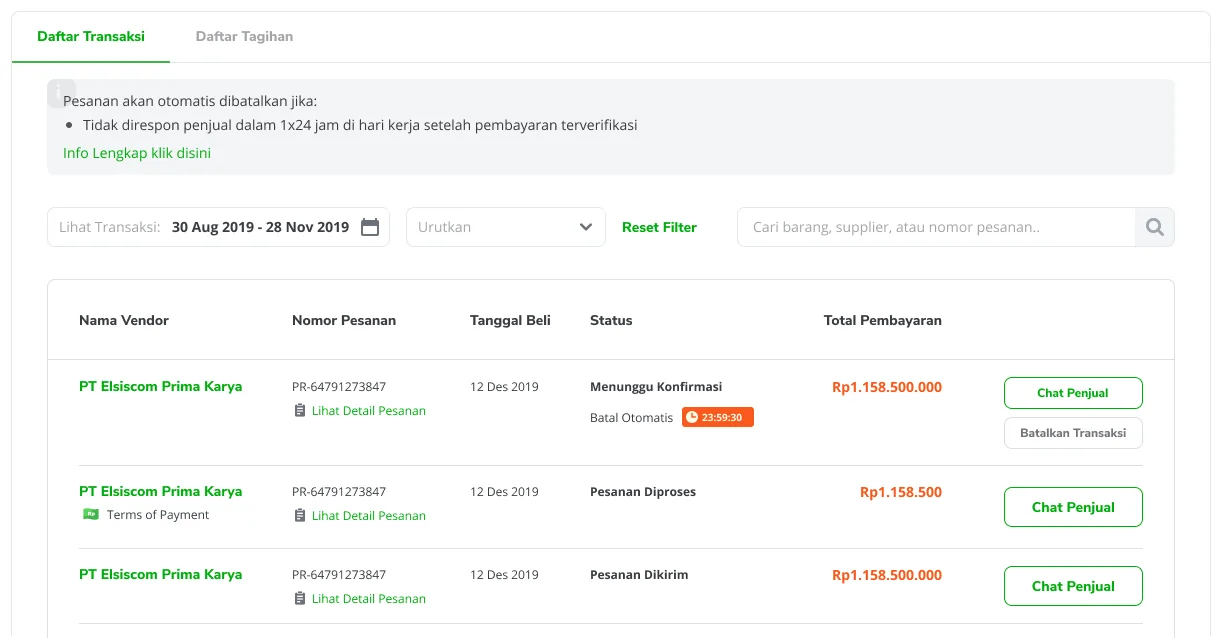Click the clipboard icon in the Pesanan Diproses row
The image size is (1222, 638).
click(300, 516)
